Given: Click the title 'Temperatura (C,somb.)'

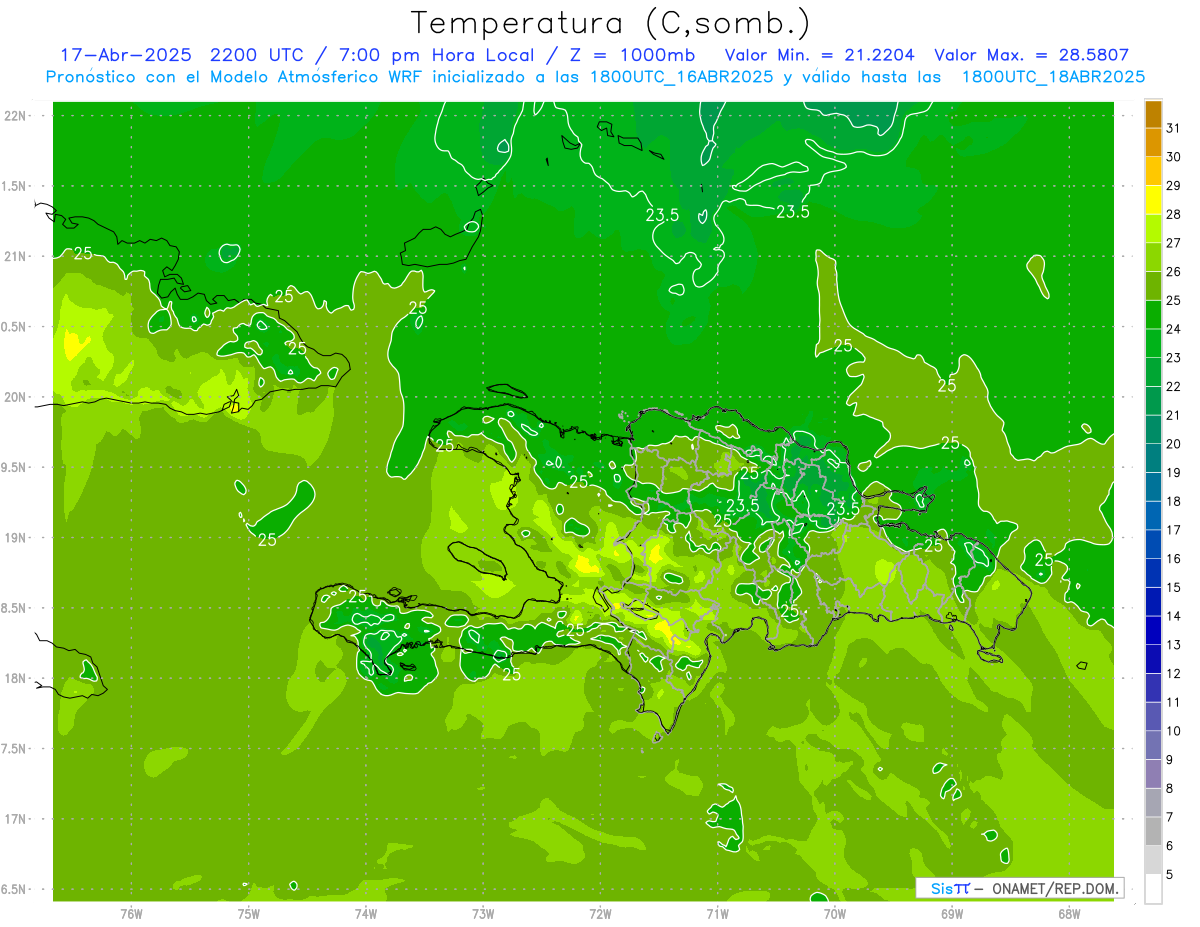Looking at the screenshot, I should pos(611,23).
